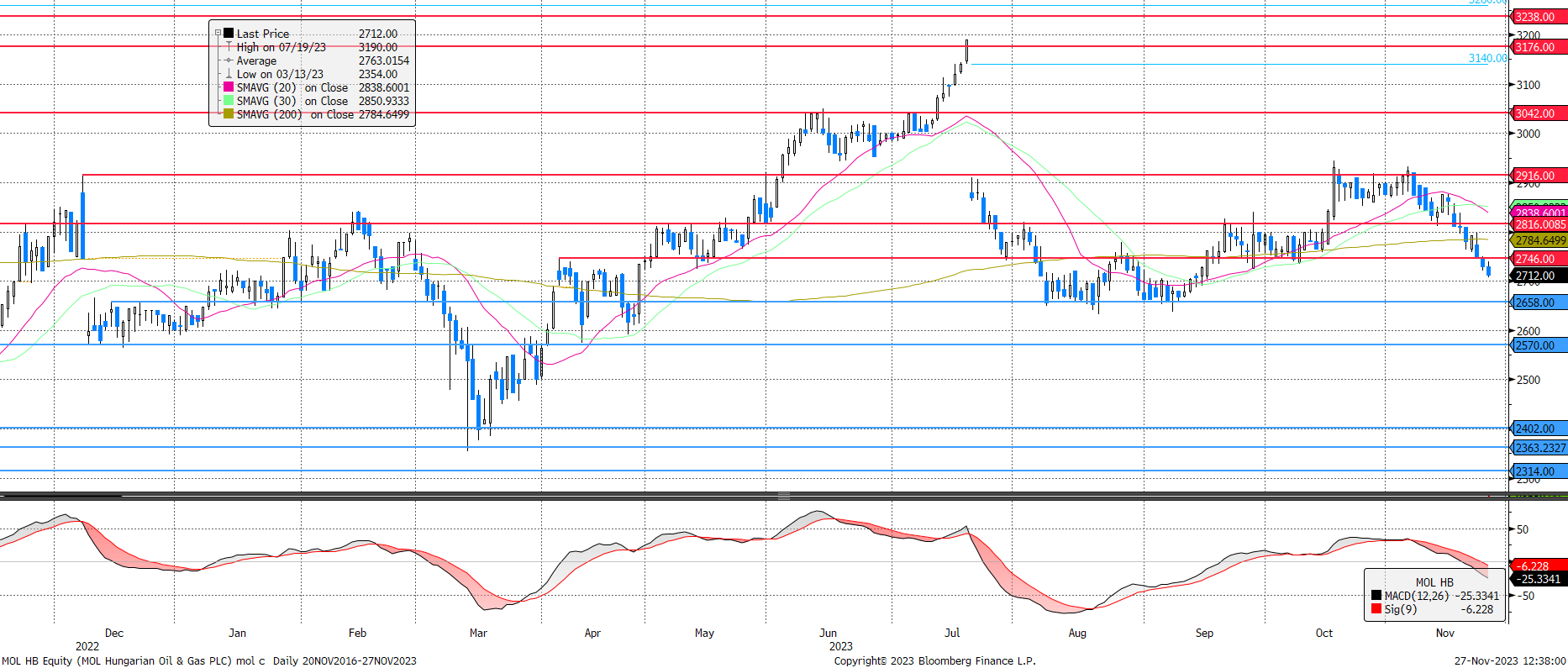Click the red 3042.00 price tag

pos(1539,113)
